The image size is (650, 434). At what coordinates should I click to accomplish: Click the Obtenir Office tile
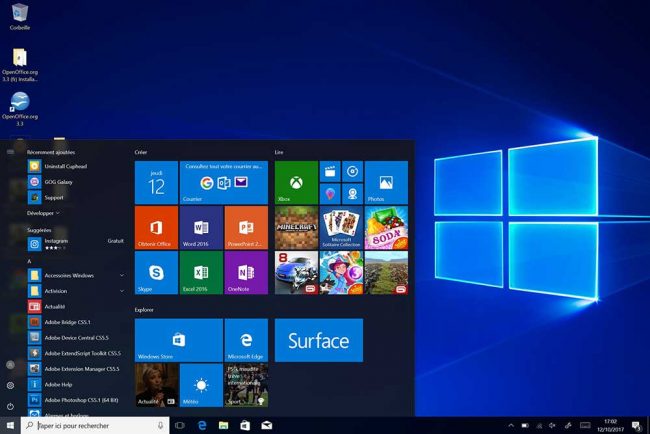[156, 228]
